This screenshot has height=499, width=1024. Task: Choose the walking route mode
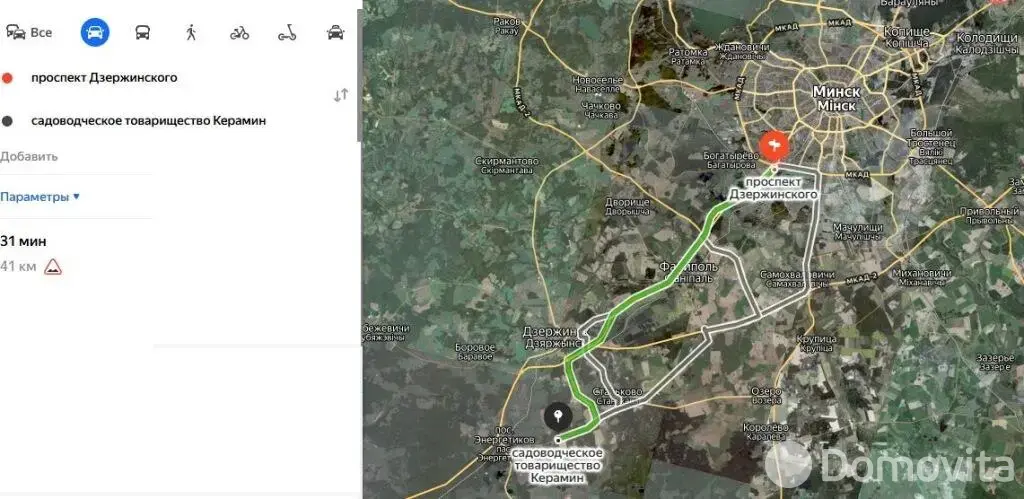coord(190,32)
